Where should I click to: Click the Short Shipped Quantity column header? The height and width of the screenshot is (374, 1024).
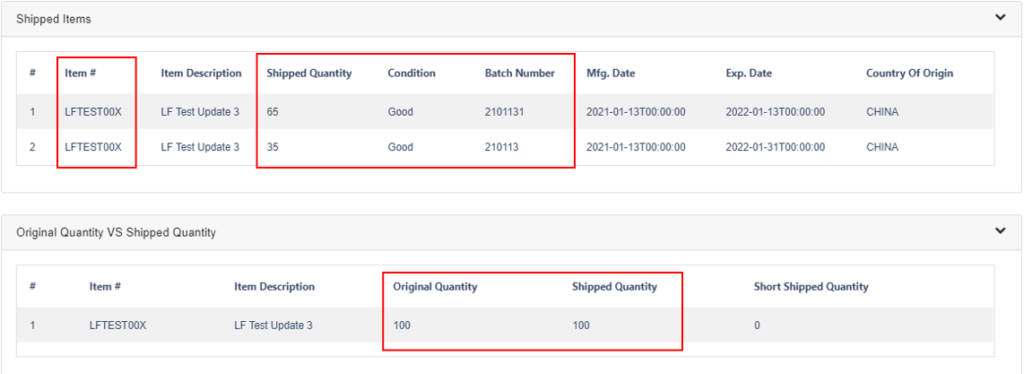[x=811, y=287]
